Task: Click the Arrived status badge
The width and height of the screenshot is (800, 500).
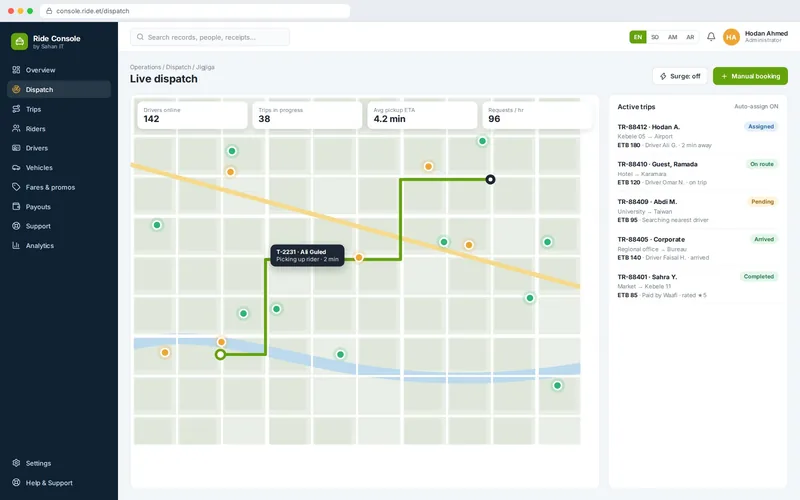Action: (764, 239)
